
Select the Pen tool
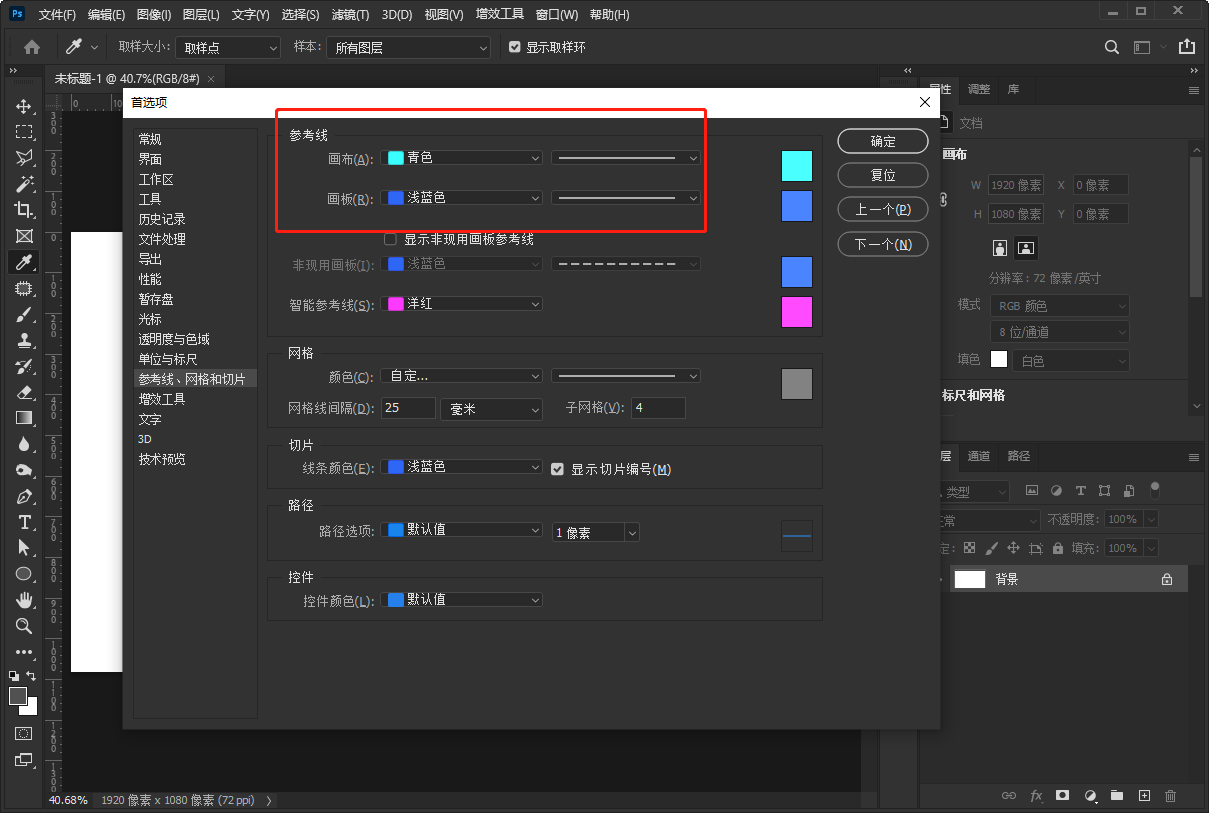24,496
